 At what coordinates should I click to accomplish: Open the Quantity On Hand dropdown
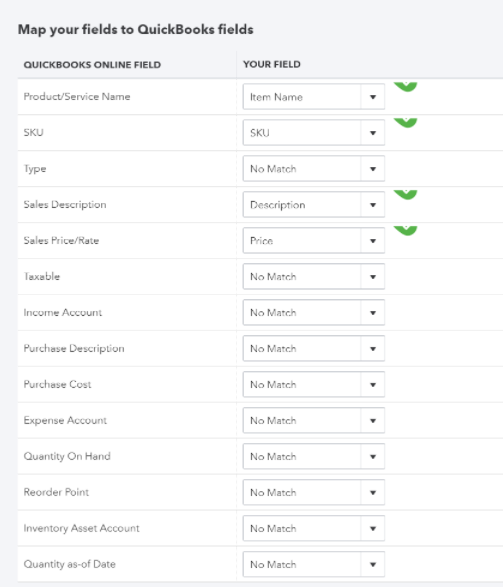314,456
